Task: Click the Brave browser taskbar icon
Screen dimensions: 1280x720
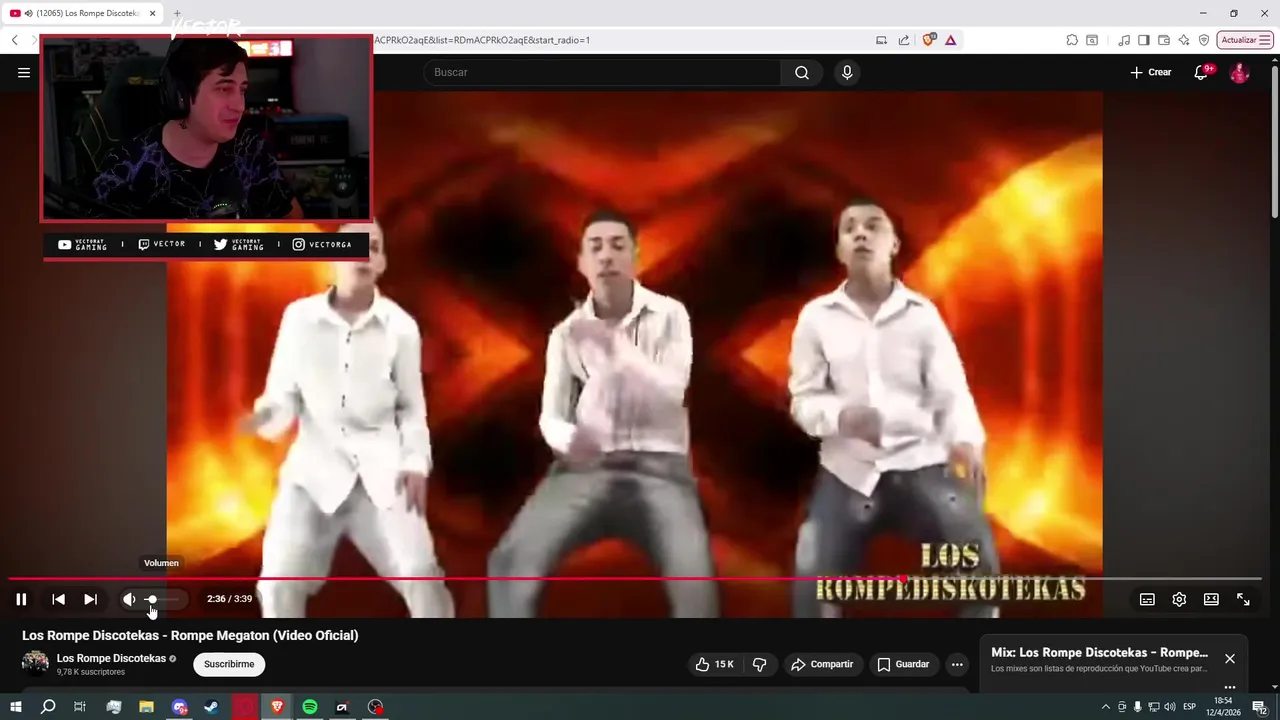Action: click(x=277, y=707)
